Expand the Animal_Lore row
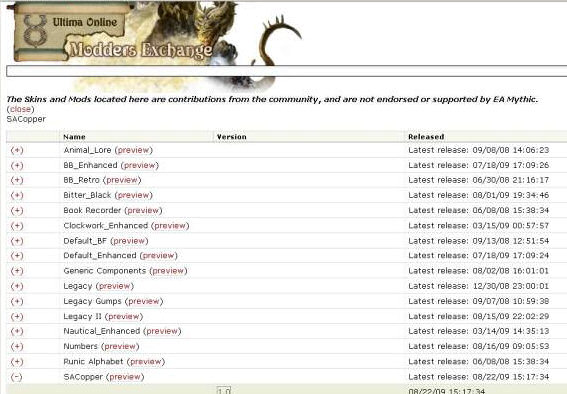The image size is (567, 394). [x=17, y=150]
